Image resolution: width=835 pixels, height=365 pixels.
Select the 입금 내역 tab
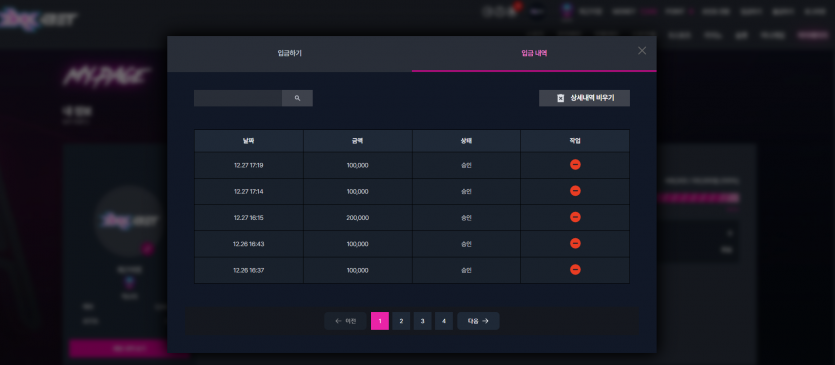(534, 53)
